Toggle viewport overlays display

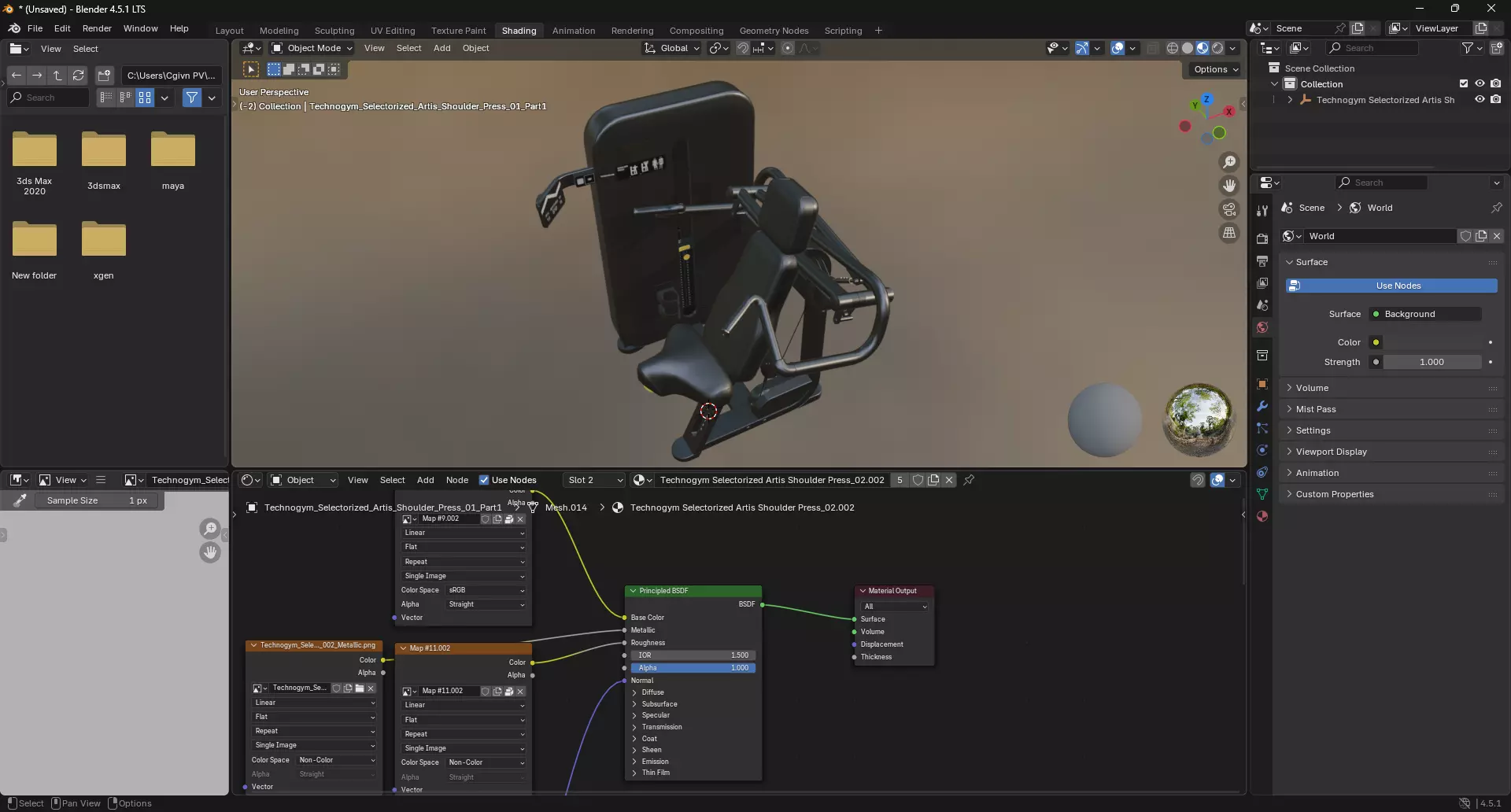[x=1118, y=48]
